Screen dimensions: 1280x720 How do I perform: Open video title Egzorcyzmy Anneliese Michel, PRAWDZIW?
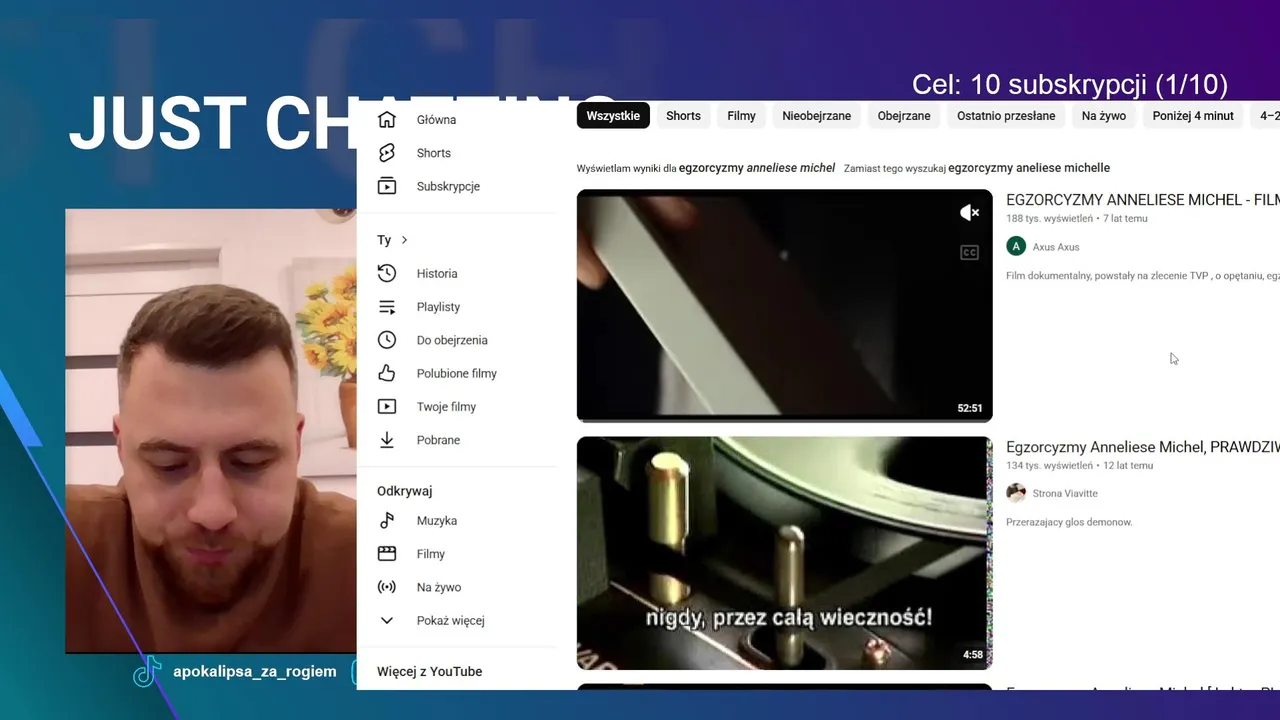(1143, 447)
